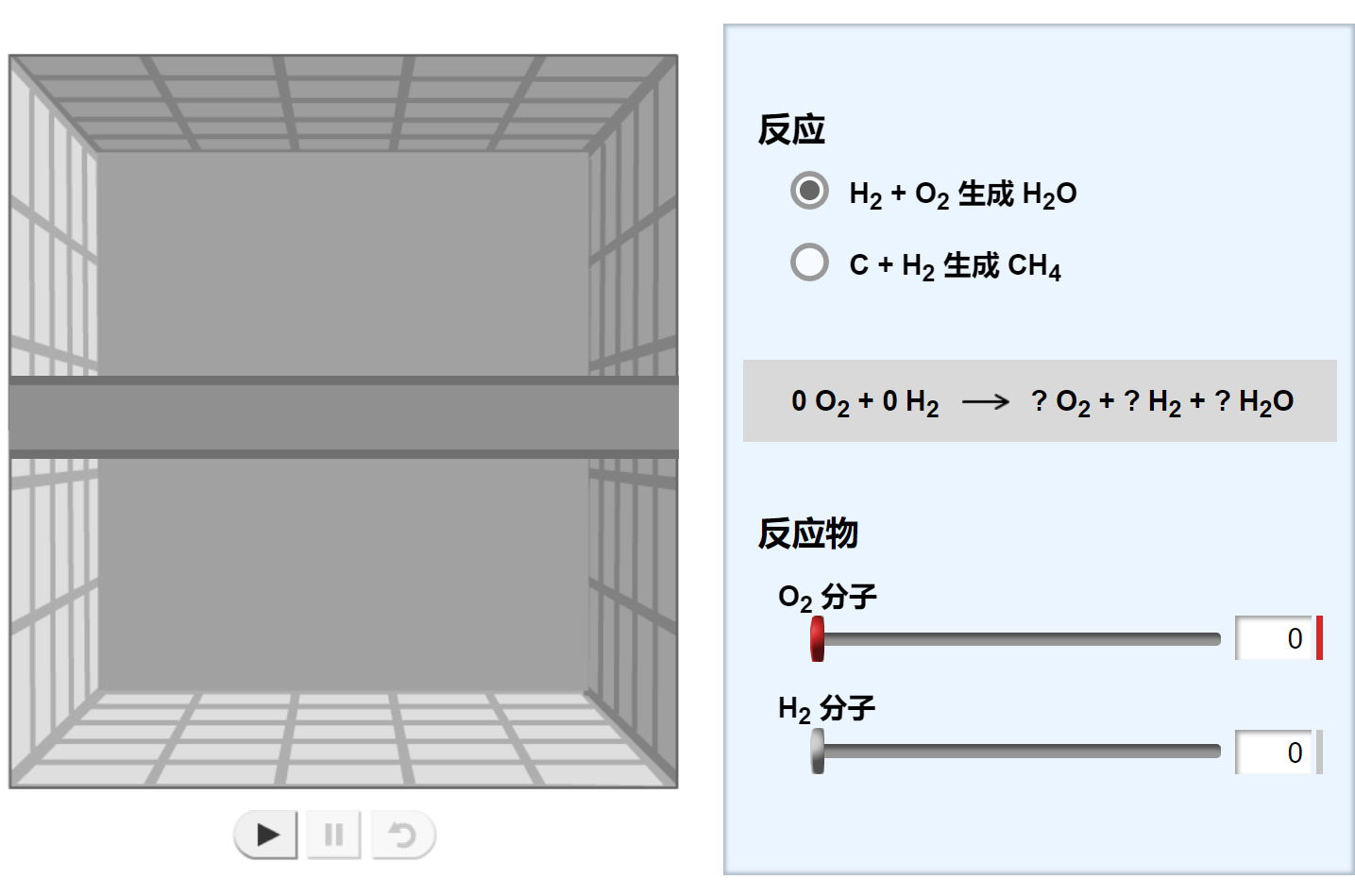Screen dimensions: 1355x896
Task: Click the 反应 section heading
Action: (791, 129)
